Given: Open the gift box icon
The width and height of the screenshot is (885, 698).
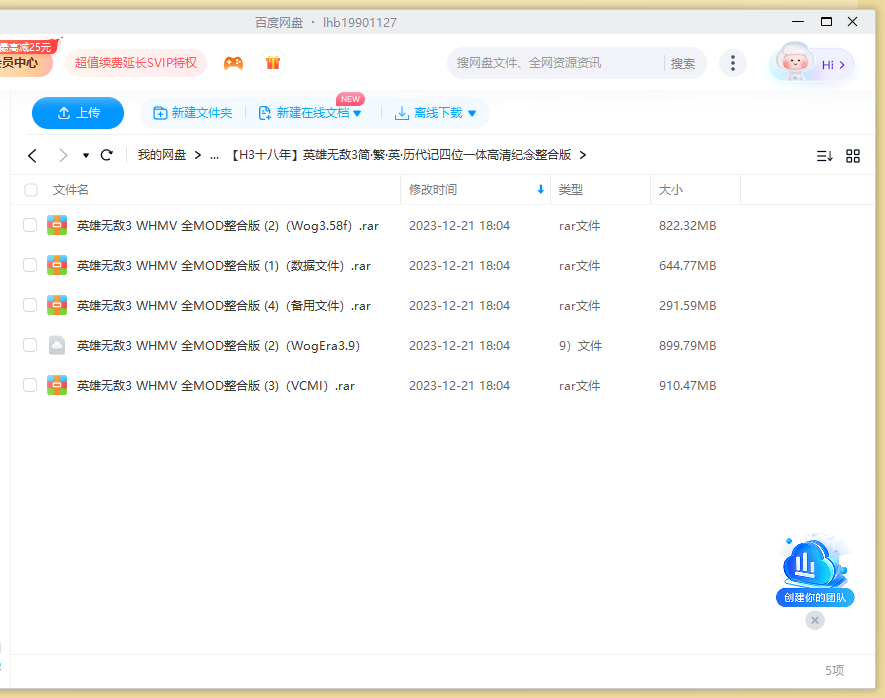Looking at the screenshot, I should click(x=273, y=63).
